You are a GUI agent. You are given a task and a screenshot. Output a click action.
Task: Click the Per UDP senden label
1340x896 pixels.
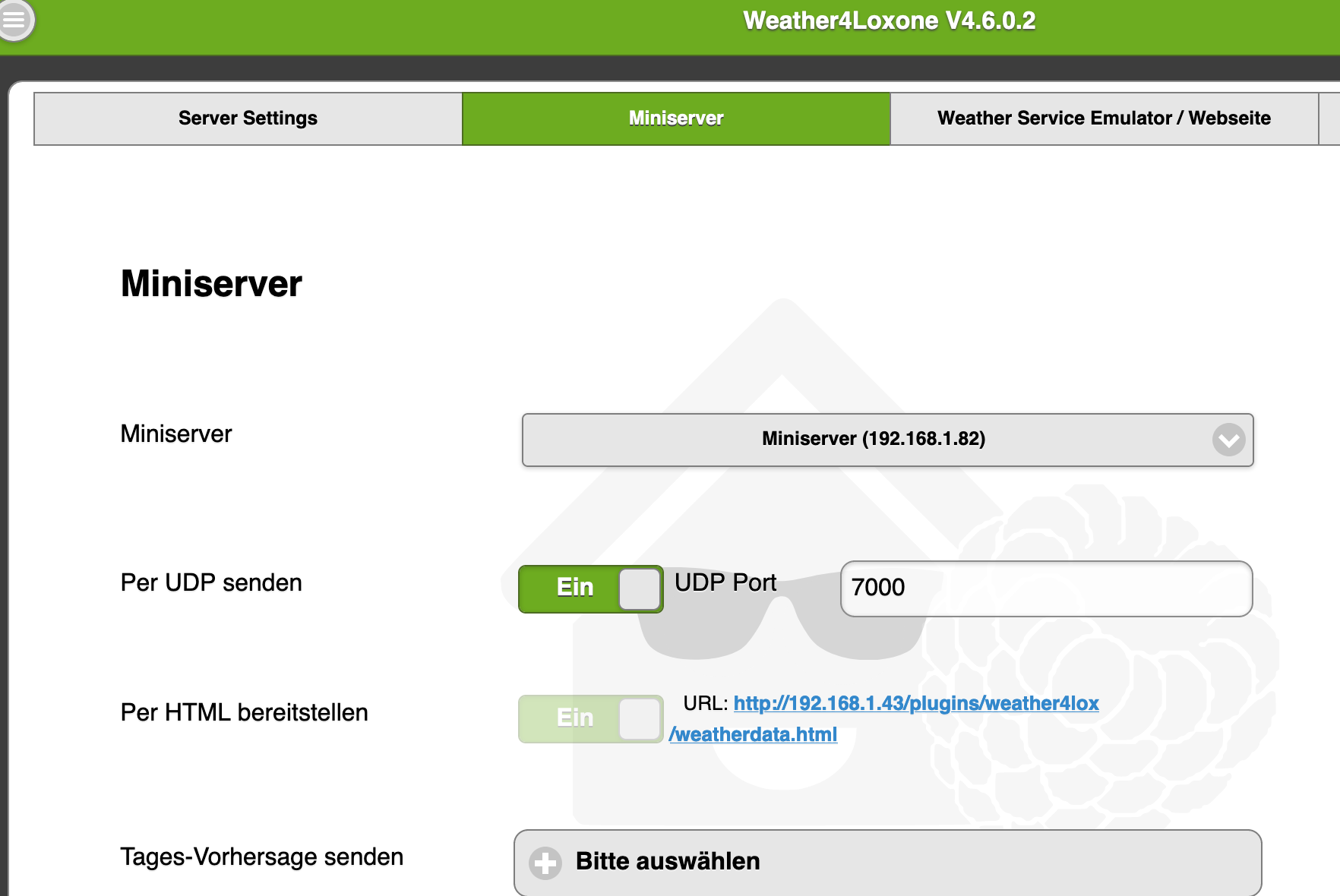[211, 582]
